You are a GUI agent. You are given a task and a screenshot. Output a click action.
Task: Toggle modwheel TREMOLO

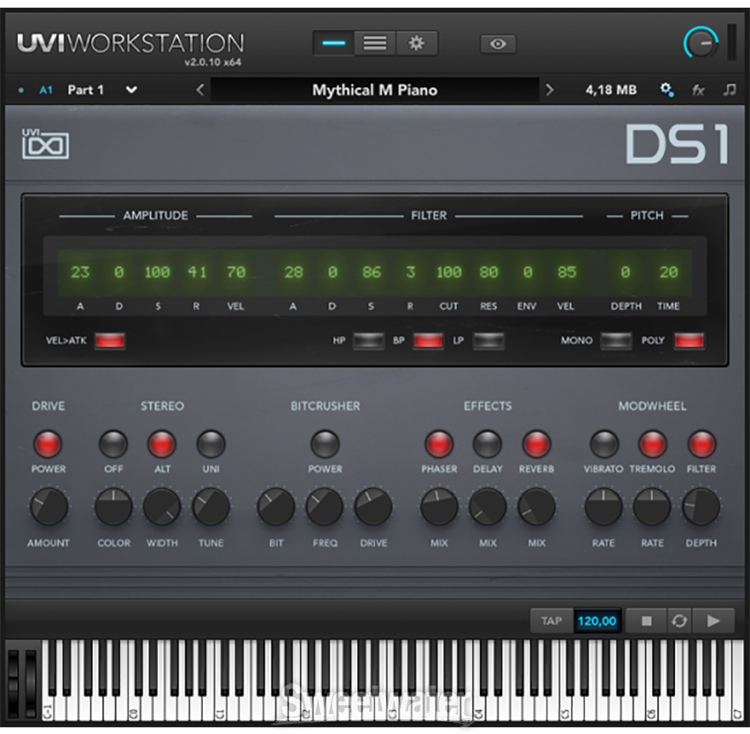tap(652, 444)
